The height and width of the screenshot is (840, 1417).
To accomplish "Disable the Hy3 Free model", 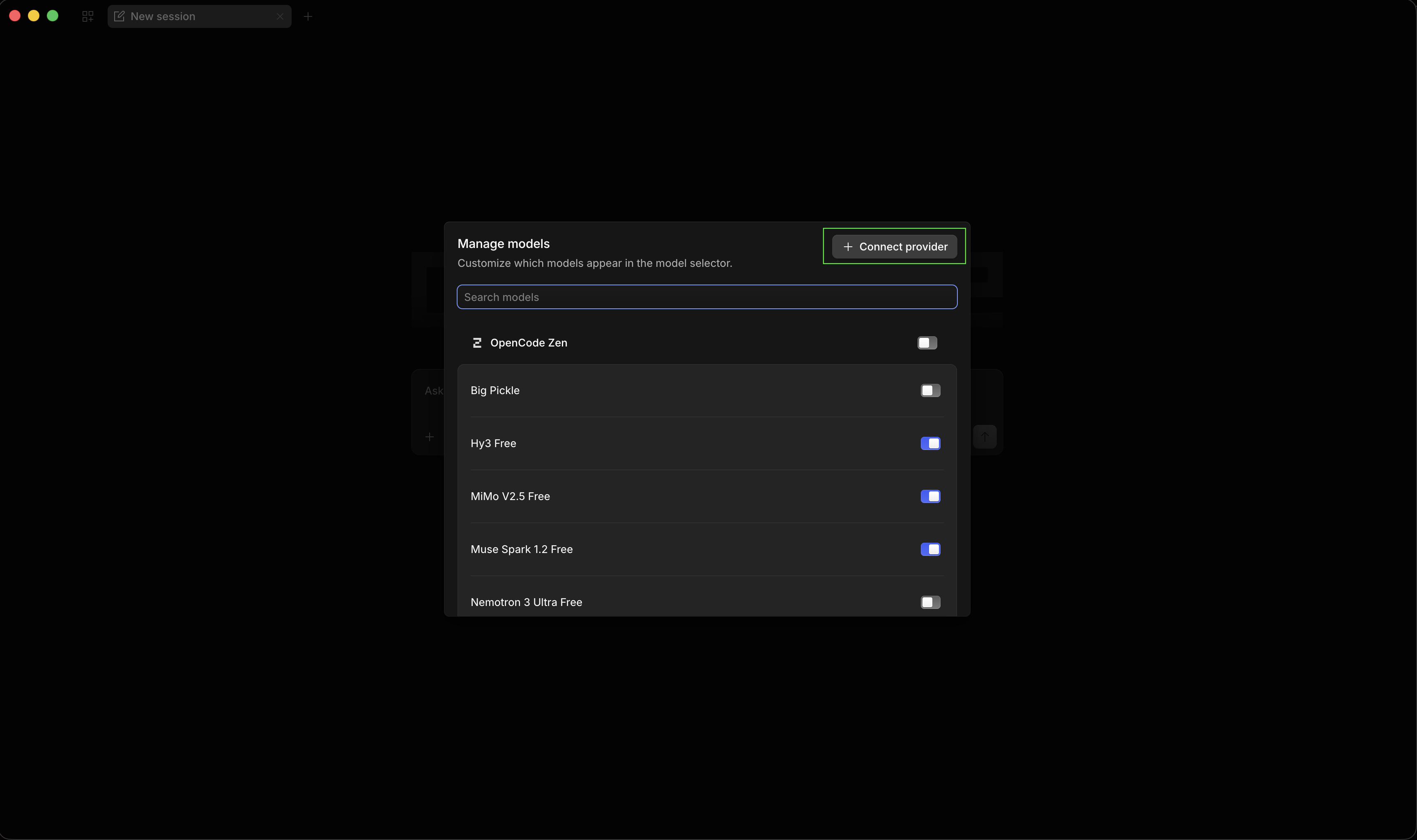I will coord(930,443).
